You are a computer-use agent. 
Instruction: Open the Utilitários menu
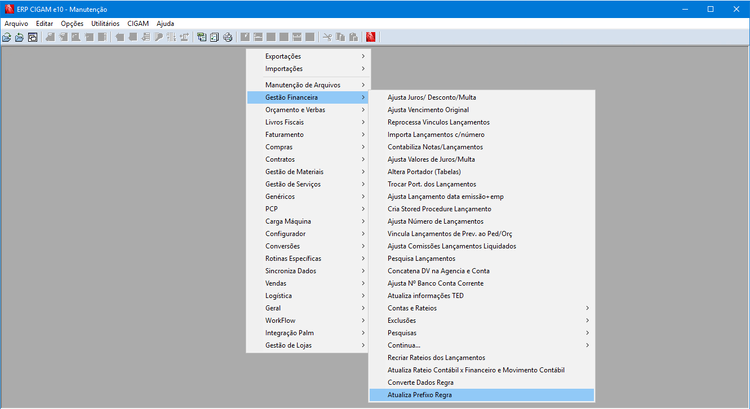(105, 23)
